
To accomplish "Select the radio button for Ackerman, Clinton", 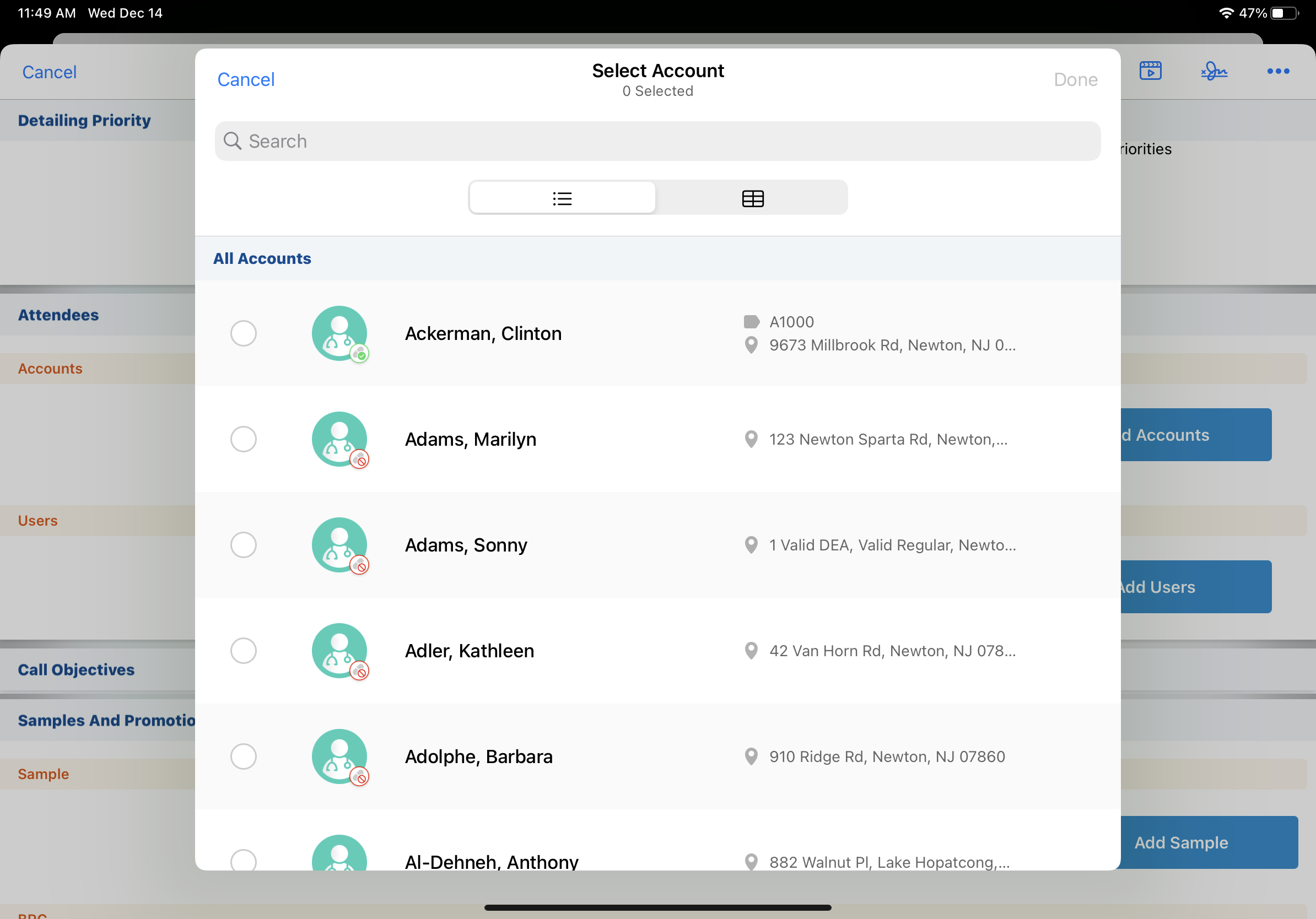I will point(243,333).
